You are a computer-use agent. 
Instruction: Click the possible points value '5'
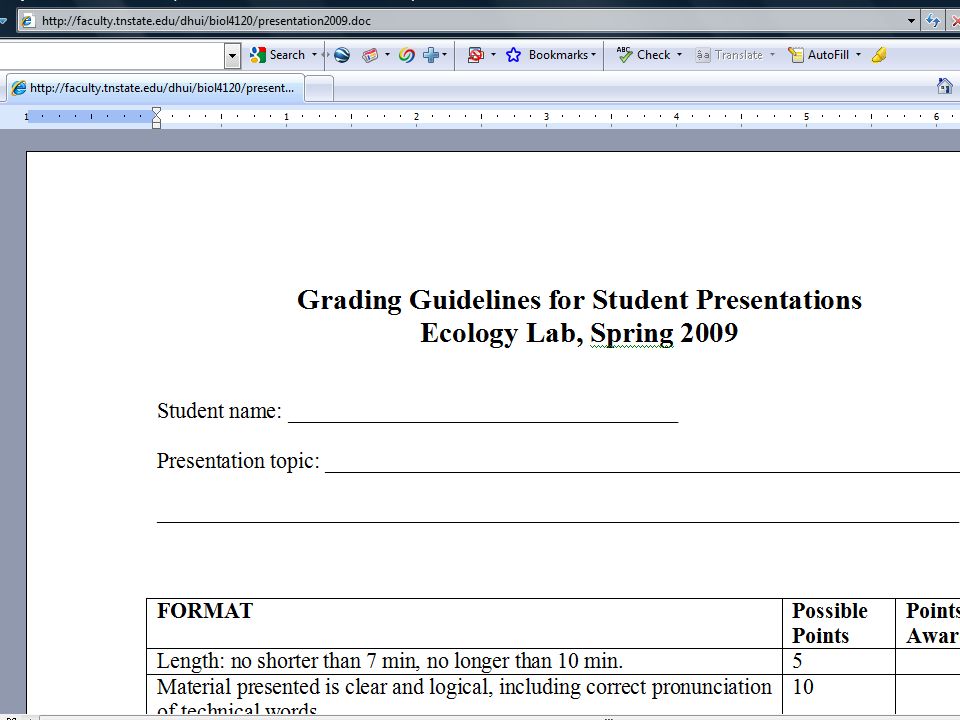[x=797, y=661]
